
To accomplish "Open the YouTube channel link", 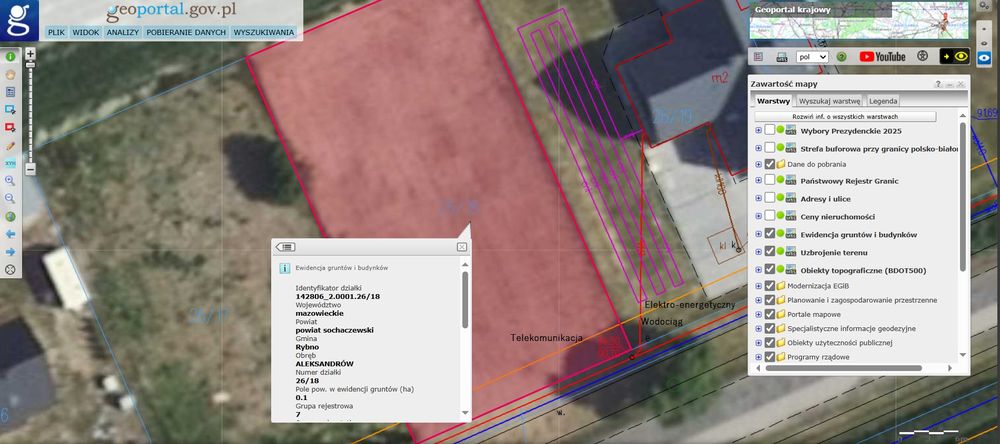I will pos(883,57).
